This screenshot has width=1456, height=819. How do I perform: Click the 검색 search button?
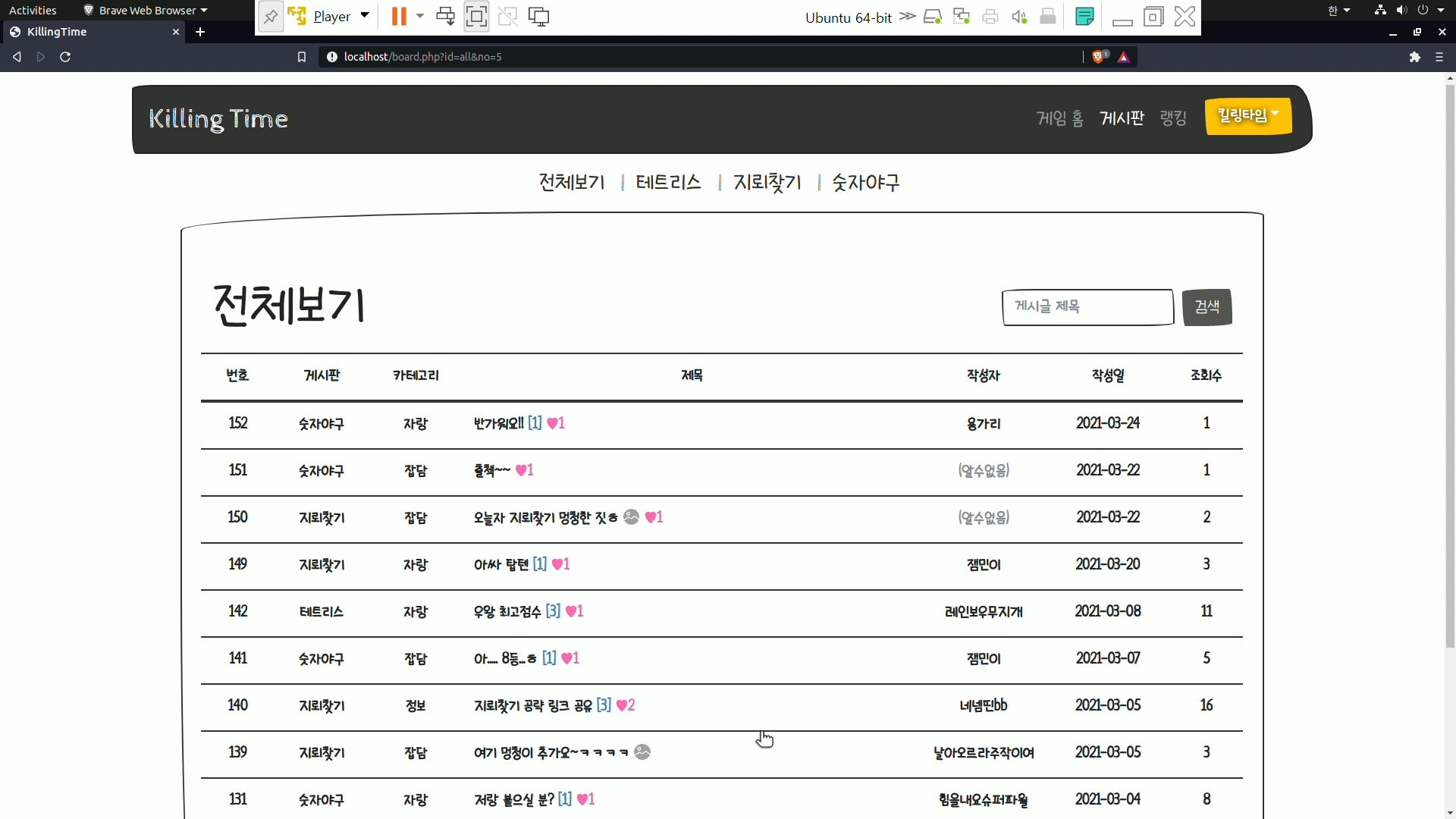(1207, 307)
